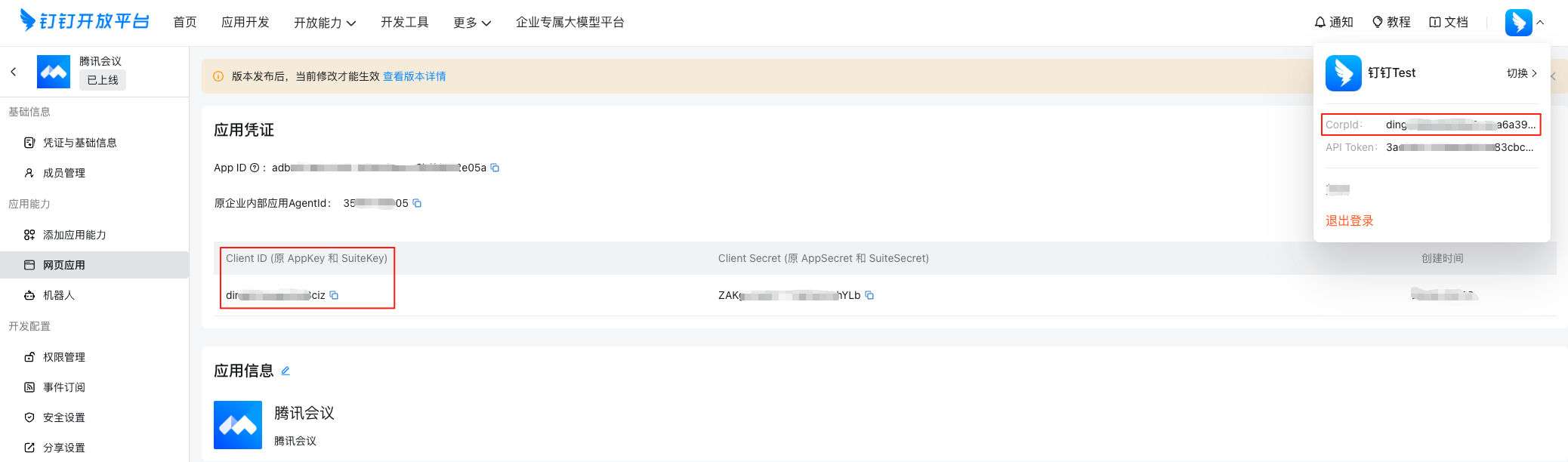Collapse the account menu chevron
Screen dimensions: 1568x462
pyautogui.click(x=1541, y=23)
